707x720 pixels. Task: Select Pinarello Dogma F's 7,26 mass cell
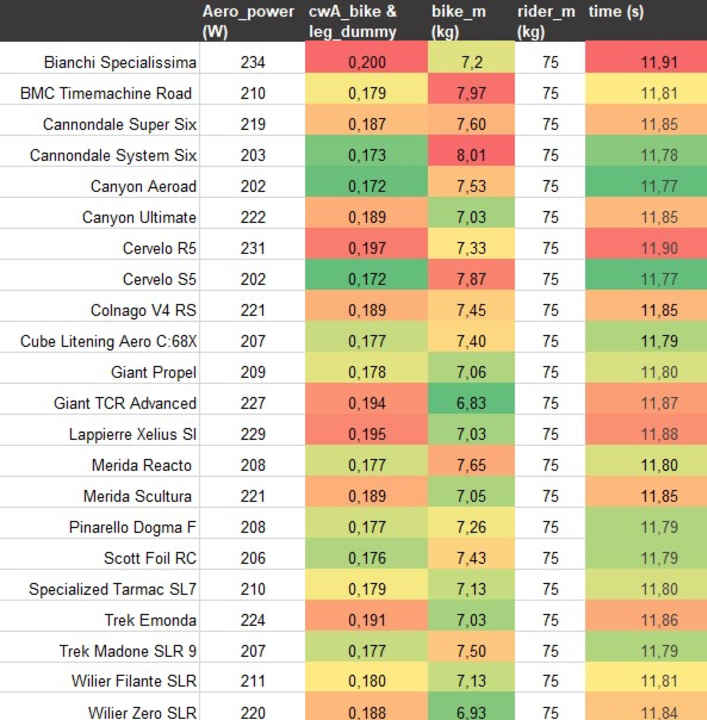[470, 527]
